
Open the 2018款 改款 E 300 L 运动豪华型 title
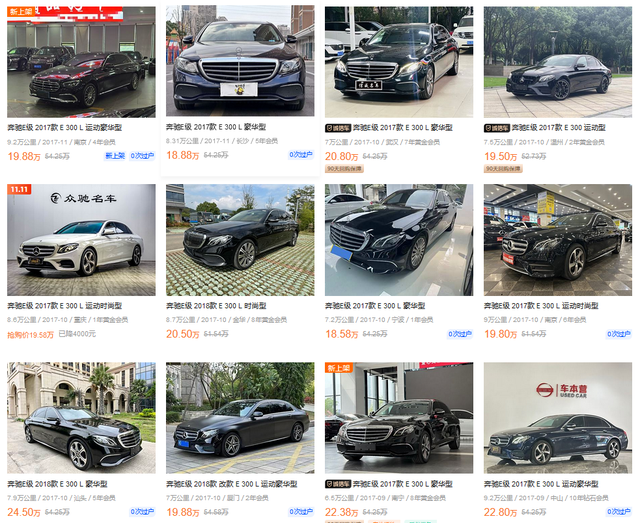tap(231, 484)
